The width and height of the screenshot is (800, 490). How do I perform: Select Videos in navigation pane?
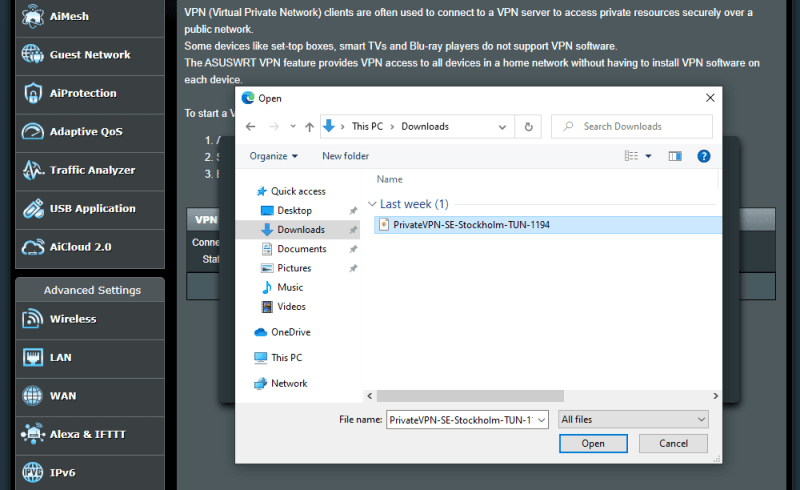(291, 307)
